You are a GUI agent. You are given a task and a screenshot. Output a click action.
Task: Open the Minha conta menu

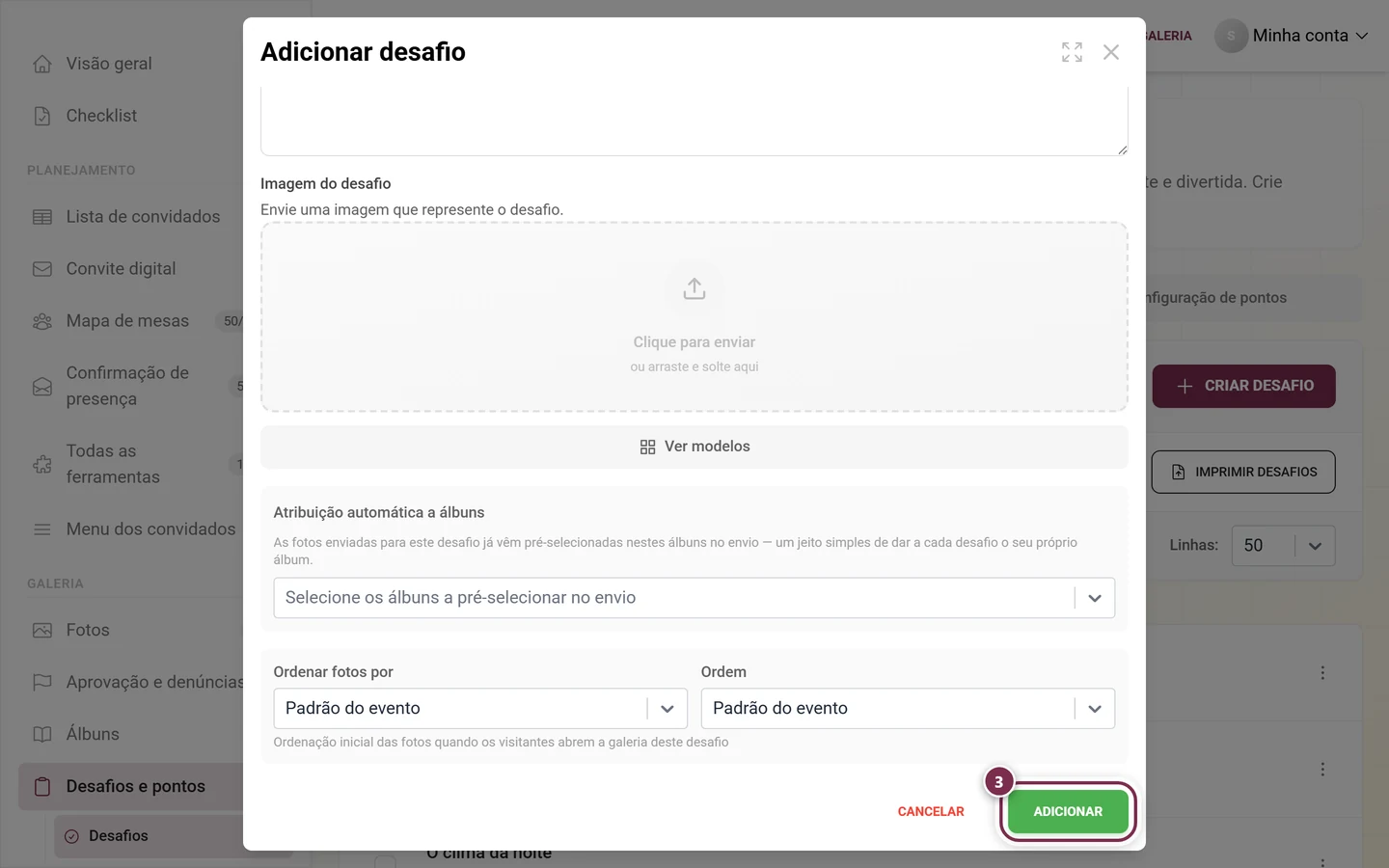pyautogui.click(x=1293, y=36)
